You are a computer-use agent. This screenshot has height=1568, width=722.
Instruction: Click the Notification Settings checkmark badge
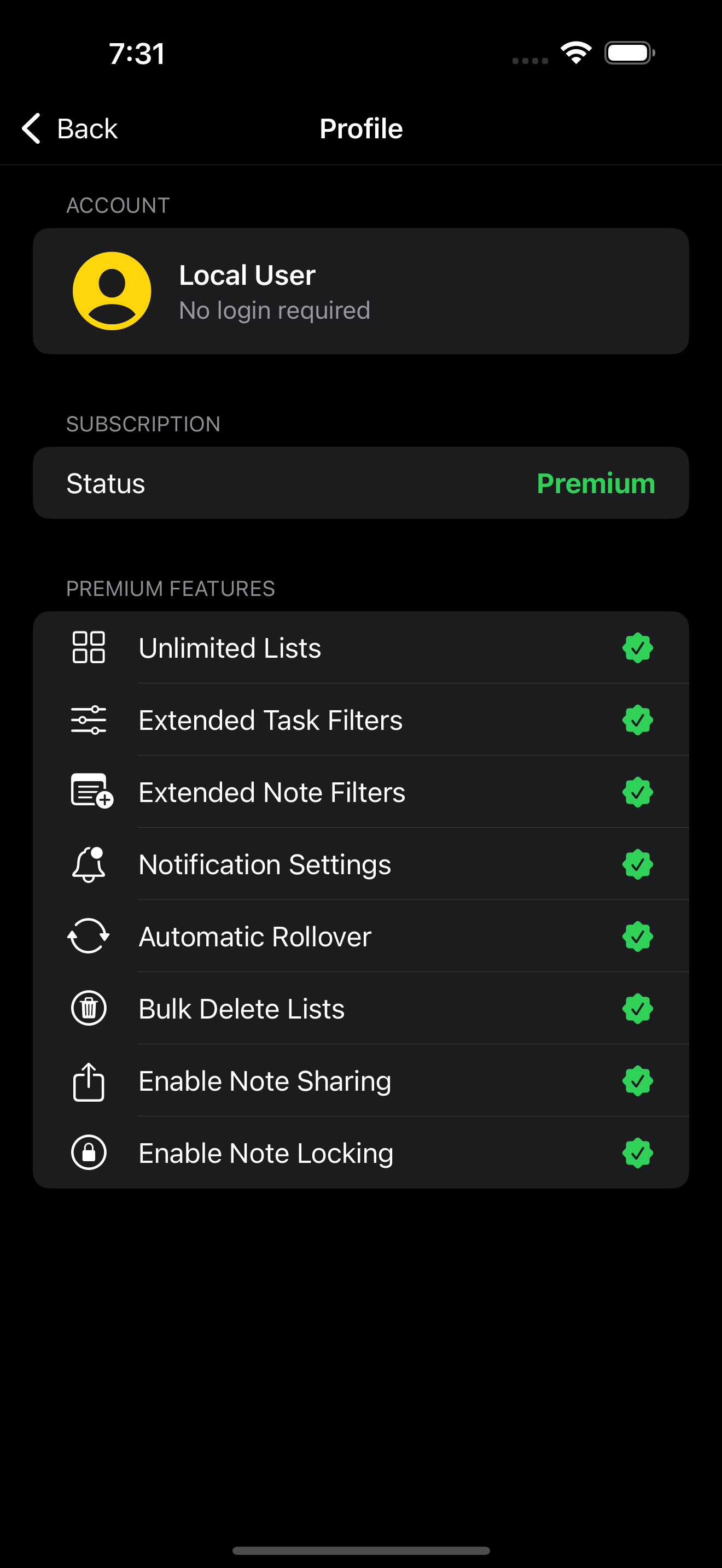point(637,864)
